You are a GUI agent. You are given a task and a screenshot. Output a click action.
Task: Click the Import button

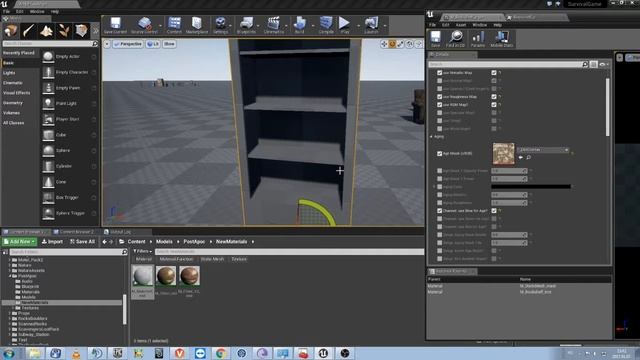pyautogui.click(x=52, y=242)
